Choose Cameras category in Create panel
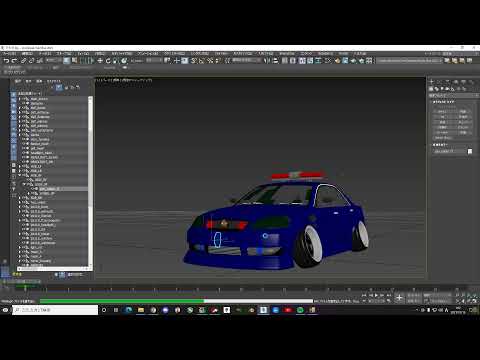This screenshot has width=480, height=360. pyautogui.click(x=447, y=89)
